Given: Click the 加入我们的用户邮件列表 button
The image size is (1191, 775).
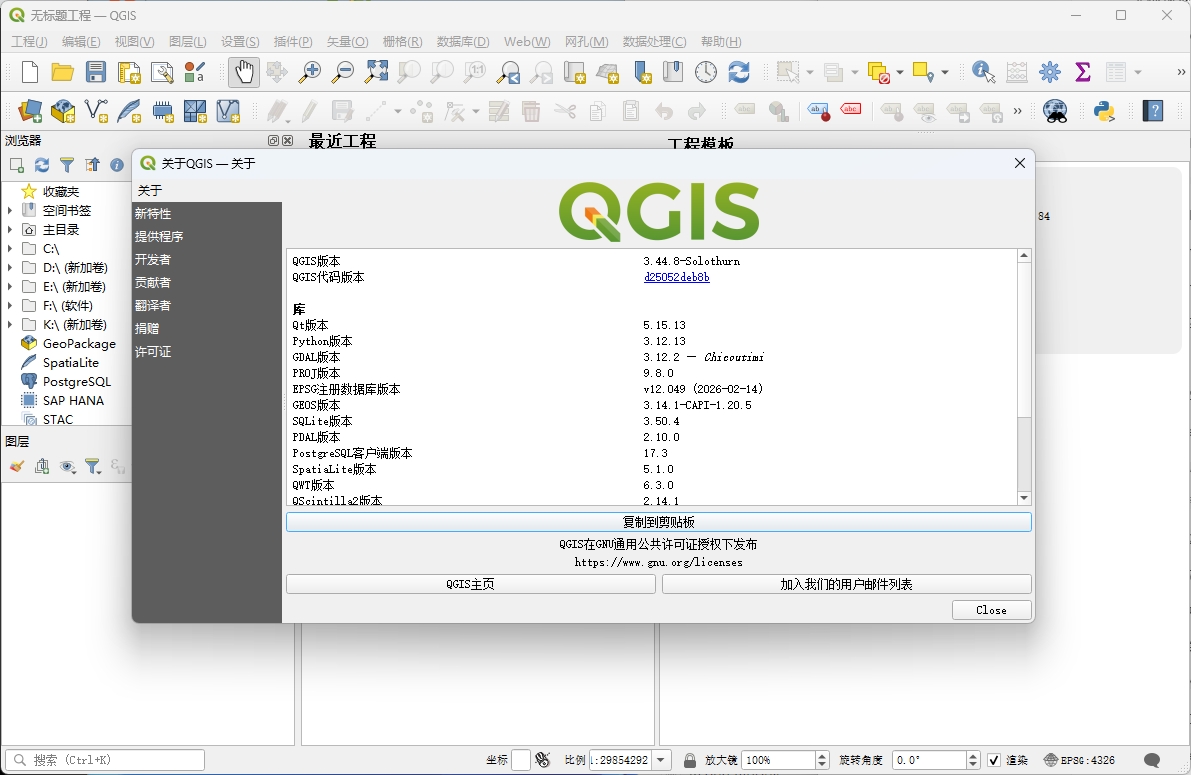Looking at the screenshot, I should coord(846,584).
